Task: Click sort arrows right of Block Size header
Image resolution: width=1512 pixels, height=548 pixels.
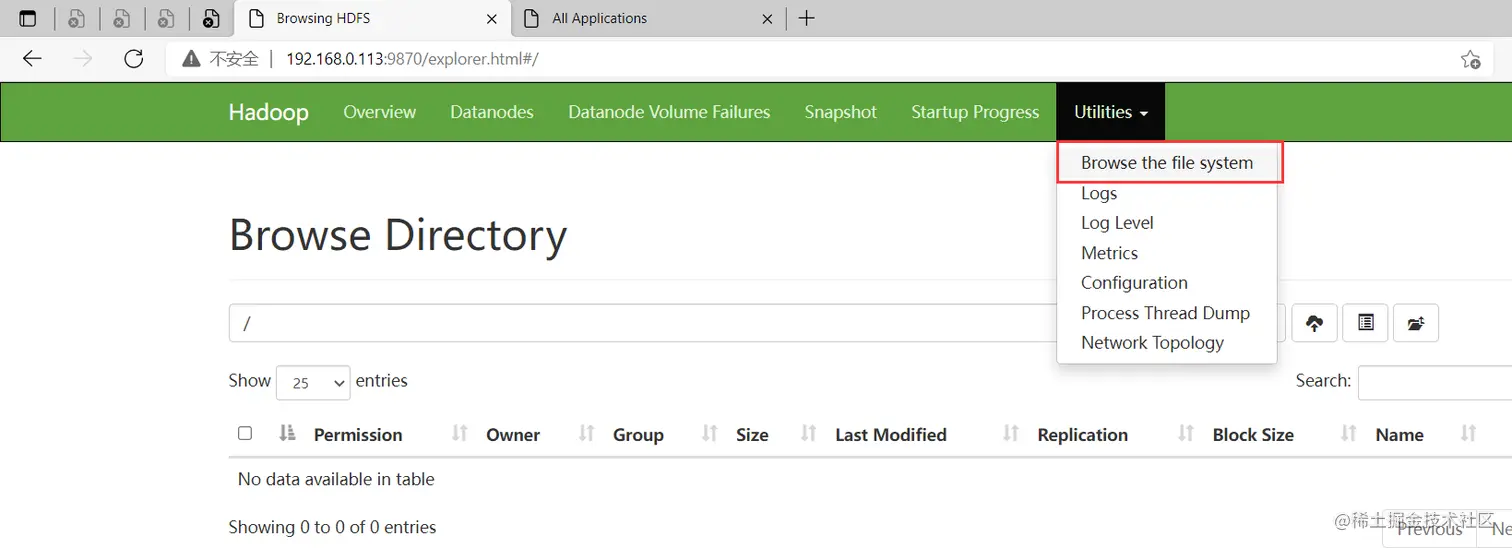Action: (1349, 433)
